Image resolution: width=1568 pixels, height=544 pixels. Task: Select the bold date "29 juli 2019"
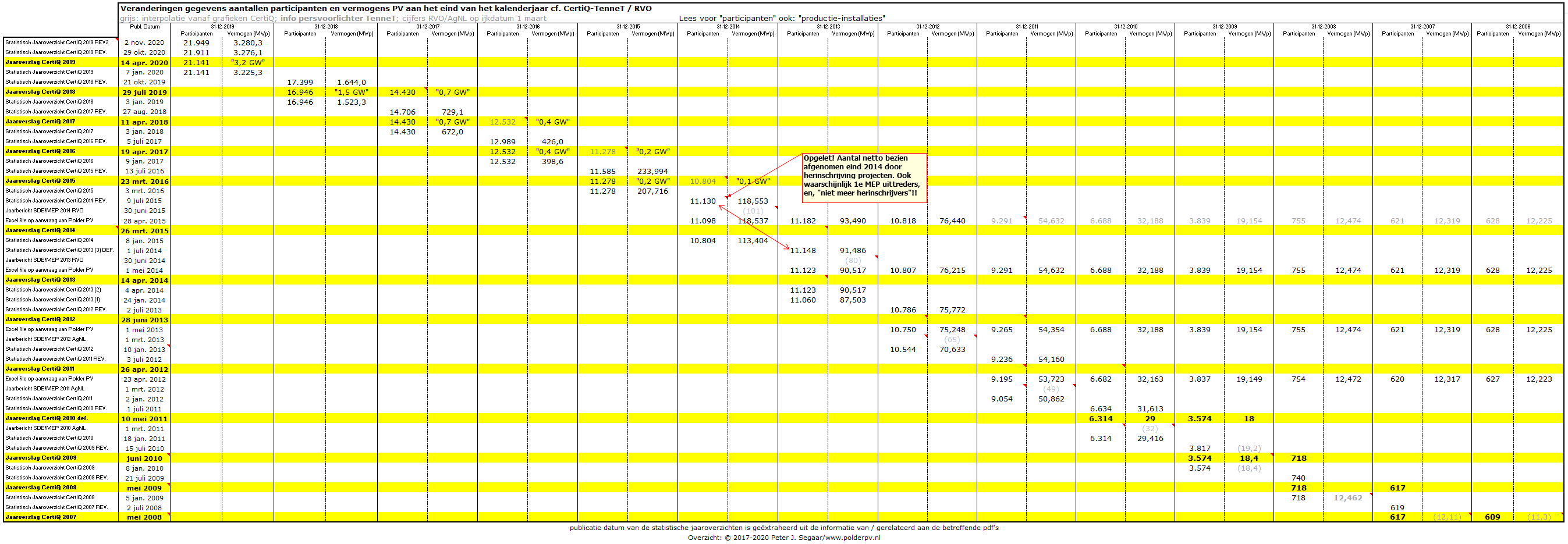click(144, 93)
